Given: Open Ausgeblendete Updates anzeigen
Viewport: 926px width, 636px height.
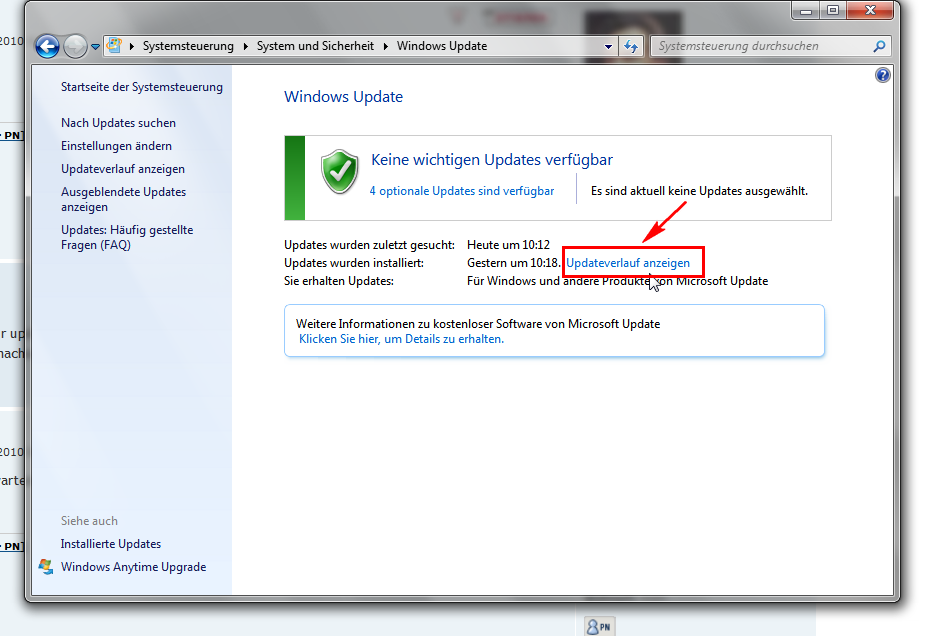Looking at the screenshot, I should [123, 200].
